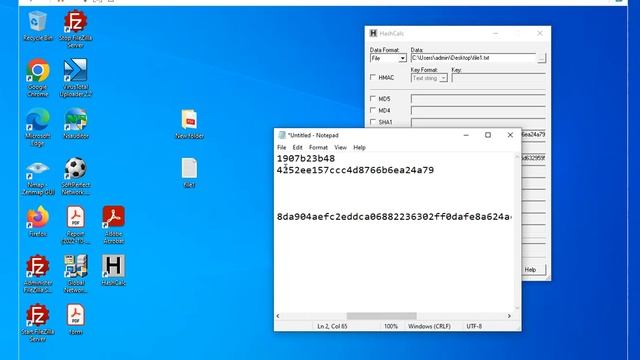The image size is (640, 360).
Task: Click the UTF-8 encoding status entry
Action: tap(474, 327)
